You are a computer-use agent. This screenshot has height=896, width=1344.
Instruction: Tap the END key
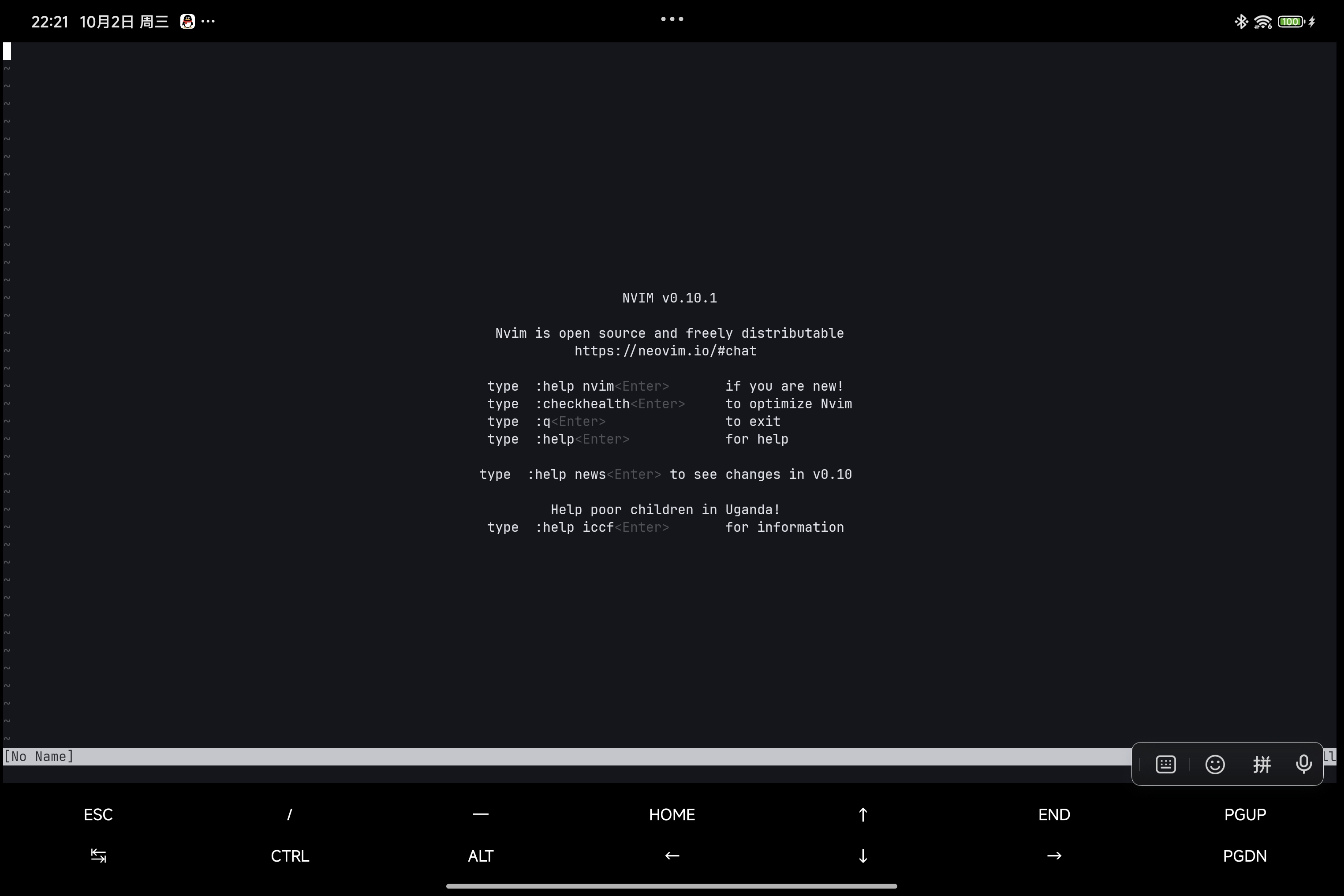tap(1054, 814)
